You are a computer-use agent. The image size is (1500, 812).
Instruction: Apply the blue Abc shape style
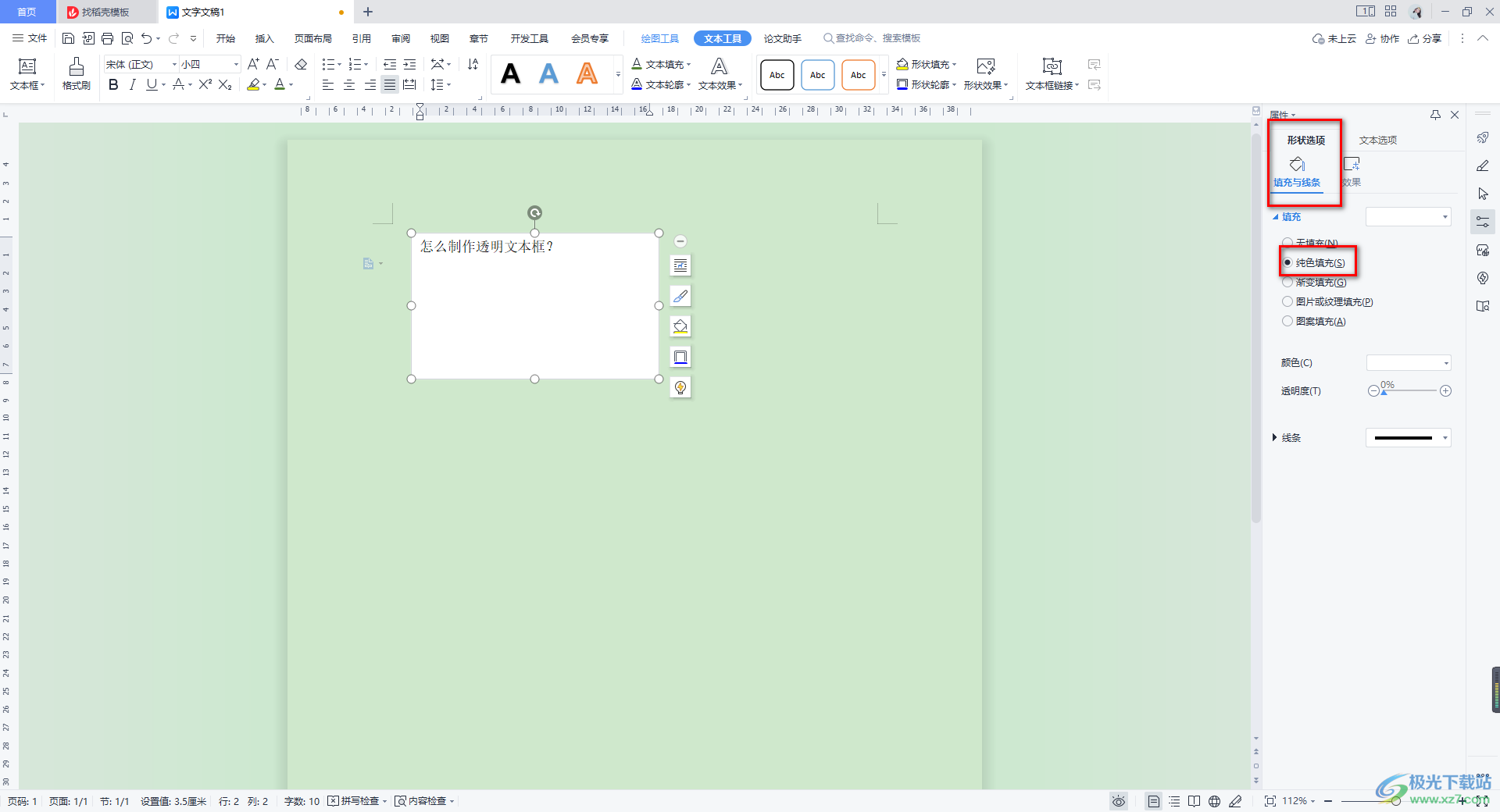click(818, 75)
